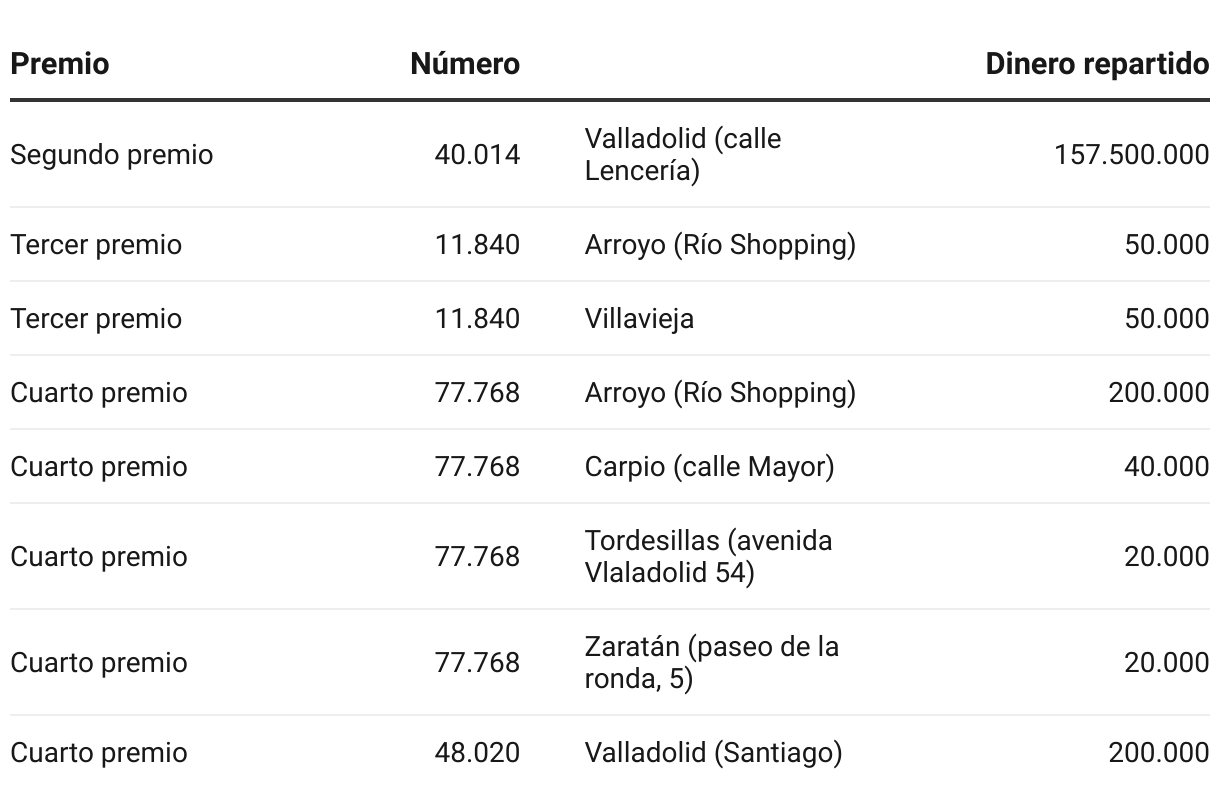Click the number 40.014
The width and height of the screenshot is (1220, 798).
click(x=477, y=155)
